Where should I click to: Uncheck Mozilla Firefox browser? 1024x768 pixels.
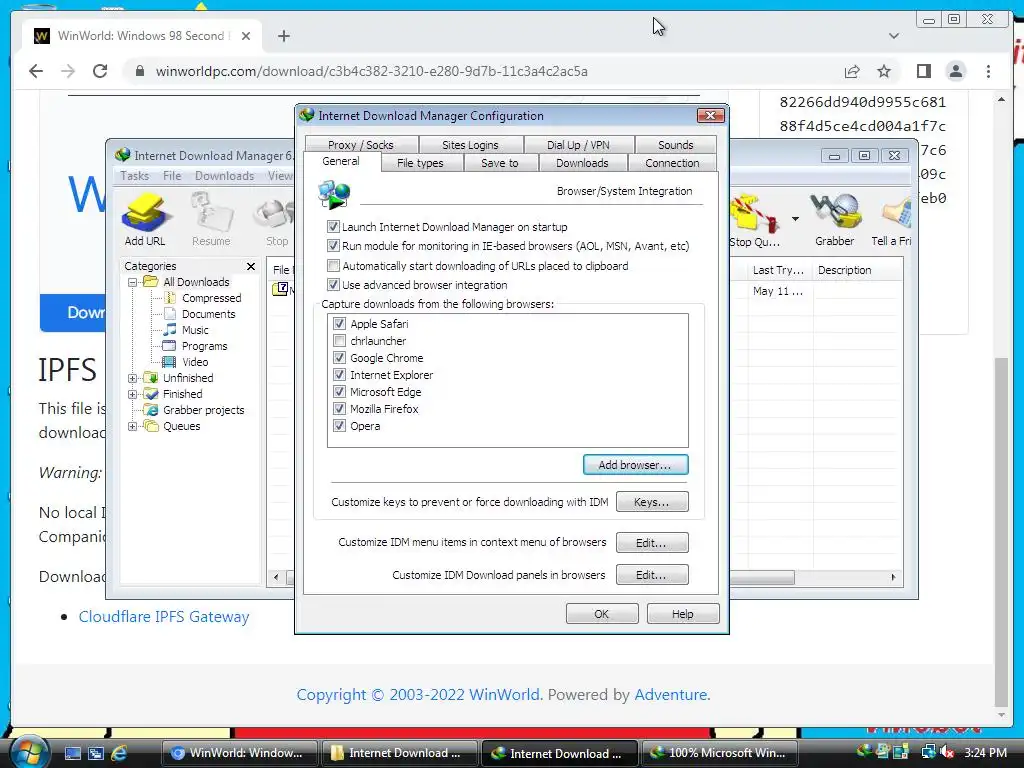pyautogui.click(x=339, y=408)
